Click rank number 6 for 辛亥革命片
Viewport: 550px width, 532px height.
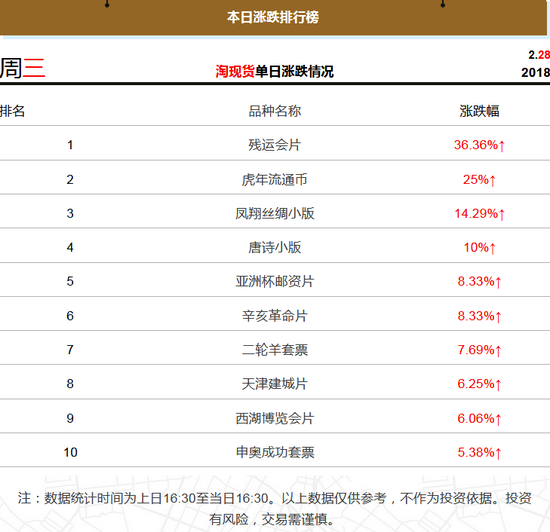coord(70,316)
